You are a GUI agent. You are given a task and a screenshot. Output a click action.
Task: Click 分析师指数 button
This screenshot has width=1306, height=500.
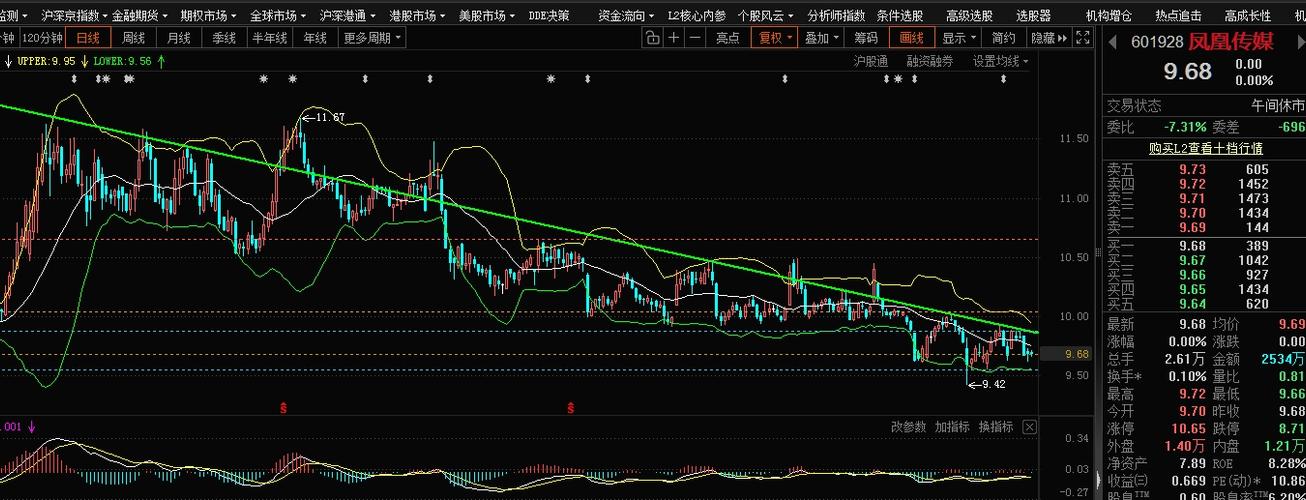click(836, 16)
